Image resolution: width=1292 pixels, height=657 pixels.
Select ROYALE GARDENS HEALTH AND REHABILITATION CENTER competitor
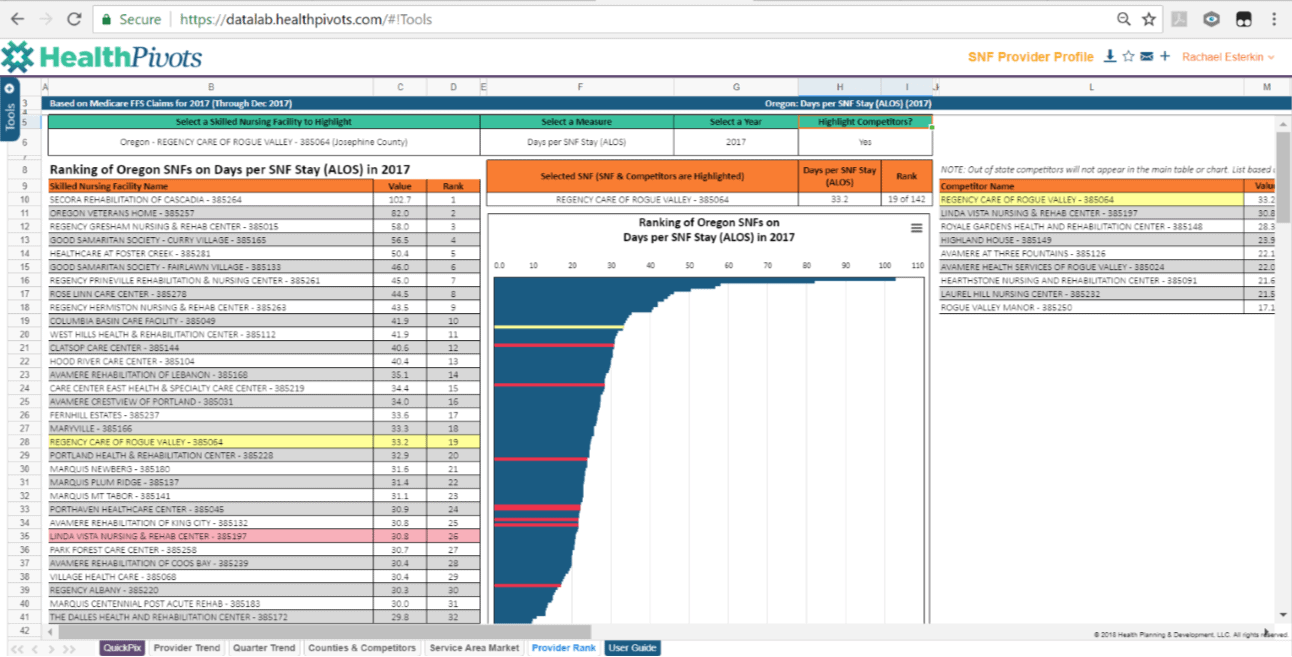(x=1091, y=227)
